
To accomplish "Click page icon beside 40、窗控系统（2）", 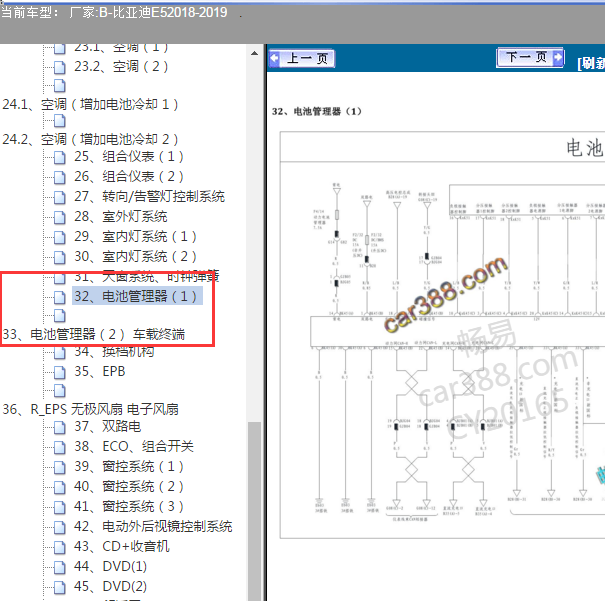I will tap(59, 487).
